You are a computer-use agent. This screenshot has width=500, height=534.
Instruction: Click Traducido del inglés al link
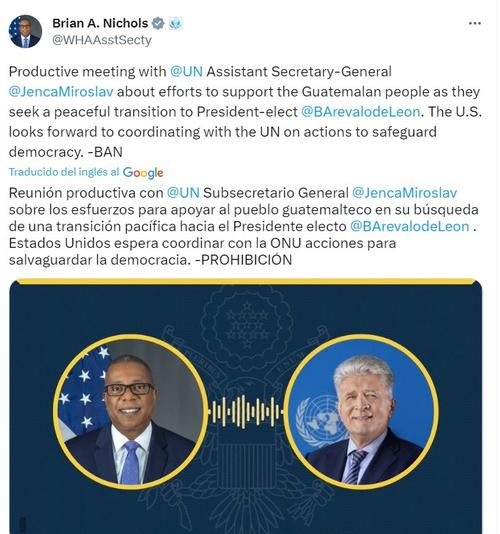[64, 172]
